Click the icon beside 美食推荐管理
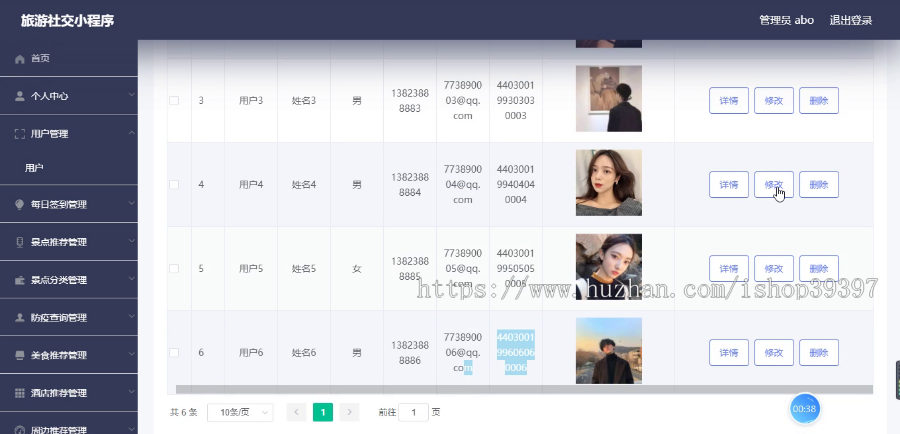The width and height of the screenshot is (900, 434). [20, 355]
